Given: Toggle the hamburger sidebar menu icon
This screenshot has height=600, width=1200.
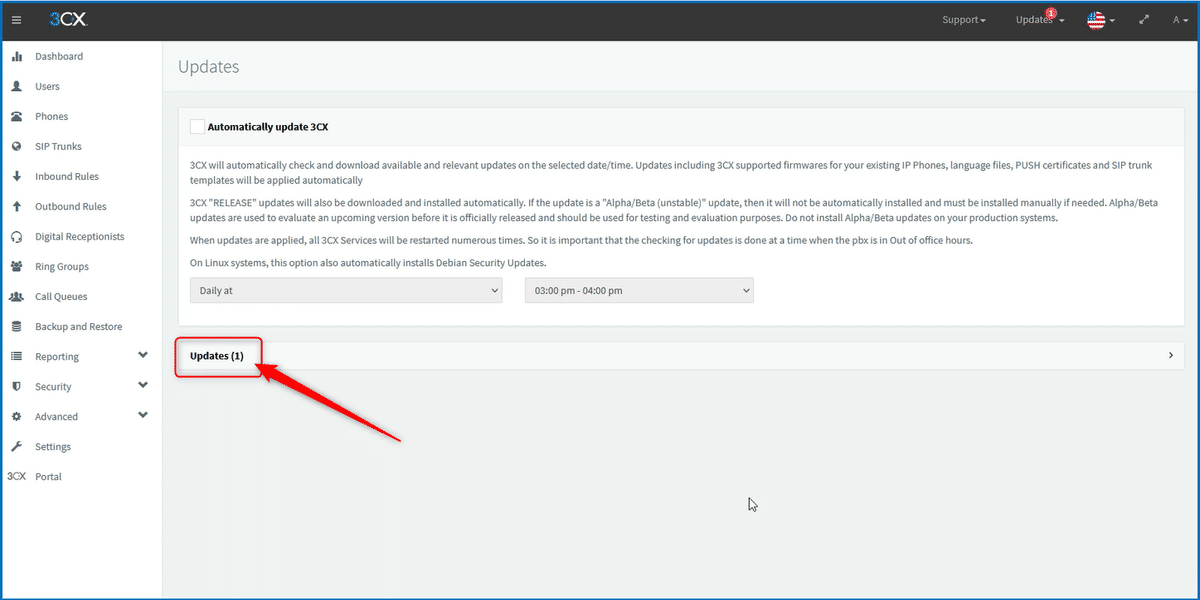Looking at the screenshot, I should 16,20.
